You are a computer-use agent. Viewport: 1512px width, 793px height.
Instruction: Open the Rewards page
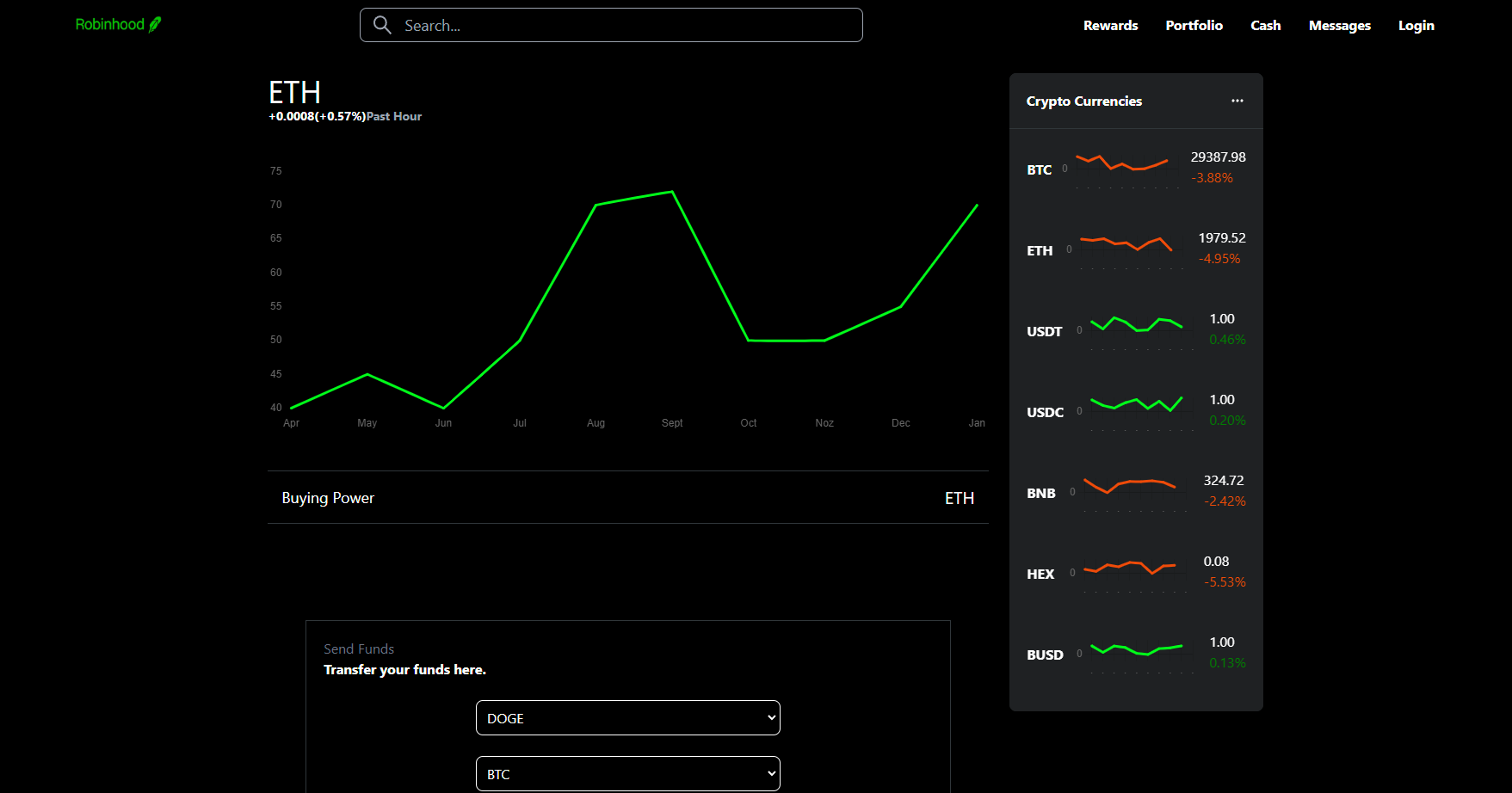[1110, 26]
